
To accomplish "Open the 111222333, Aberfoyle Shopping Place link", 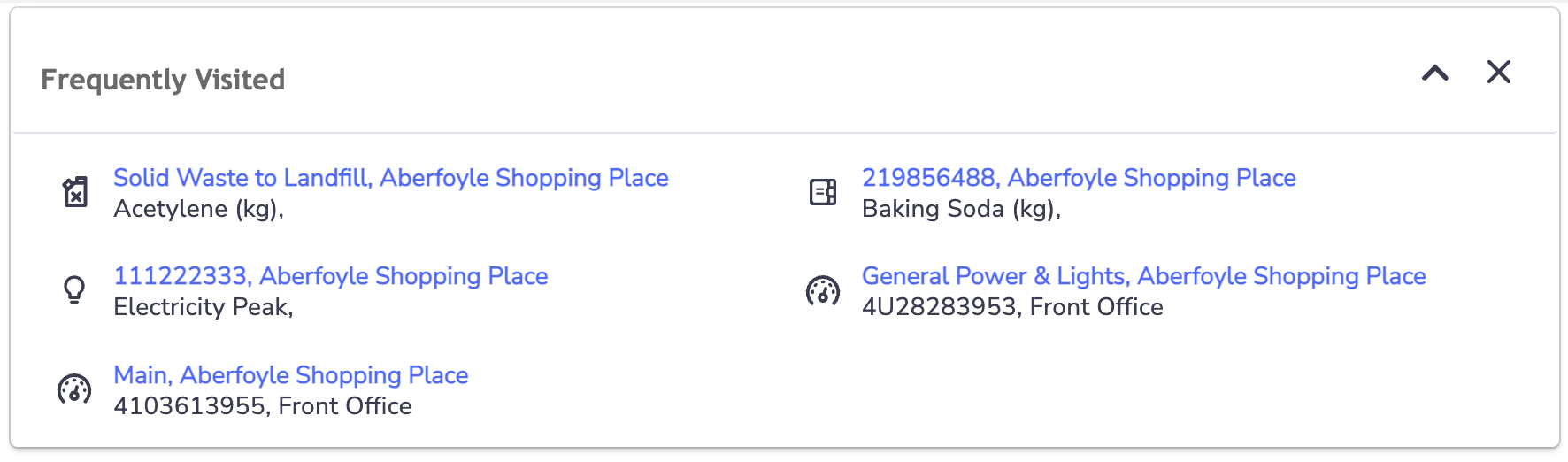I will click(331, 276).
